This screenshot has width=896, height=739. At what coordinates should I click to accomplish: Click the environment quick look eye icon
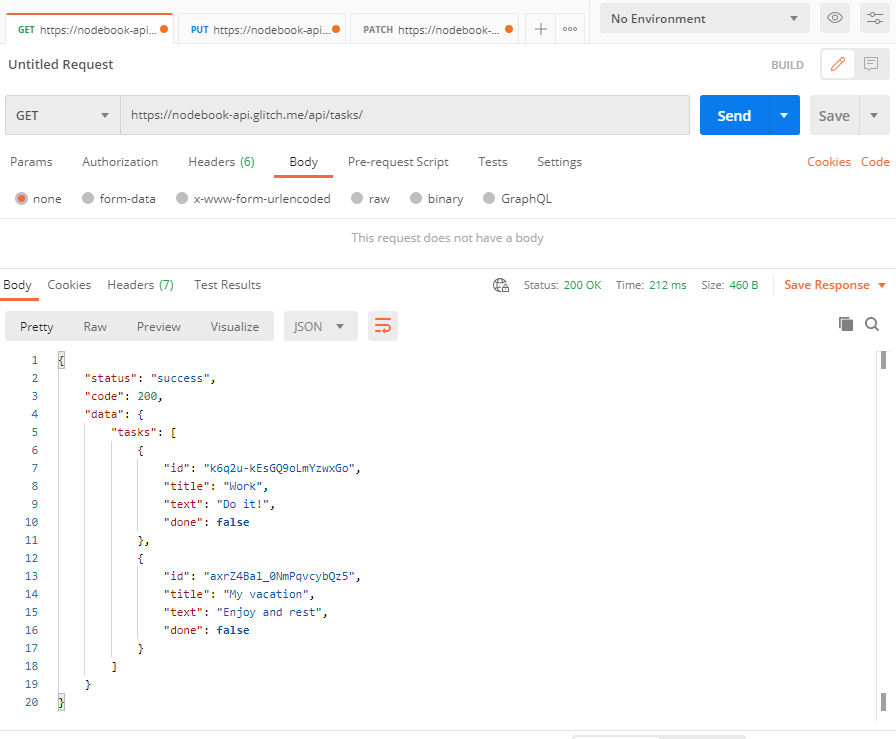[834, 18]
